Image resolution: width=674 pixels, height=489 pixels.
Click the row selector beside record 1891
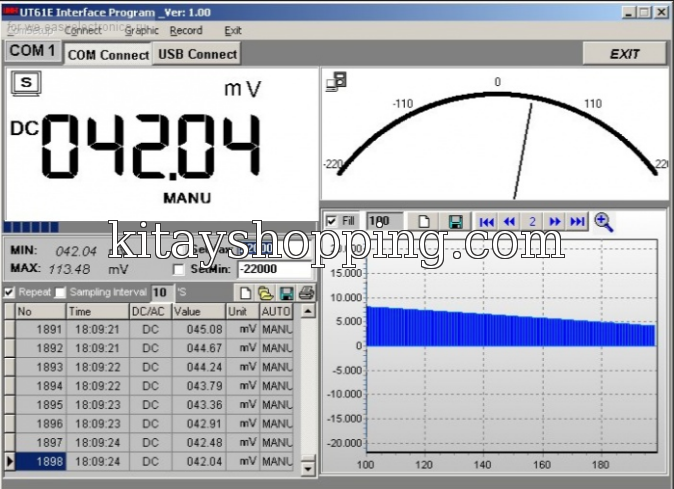coord(9,330)
